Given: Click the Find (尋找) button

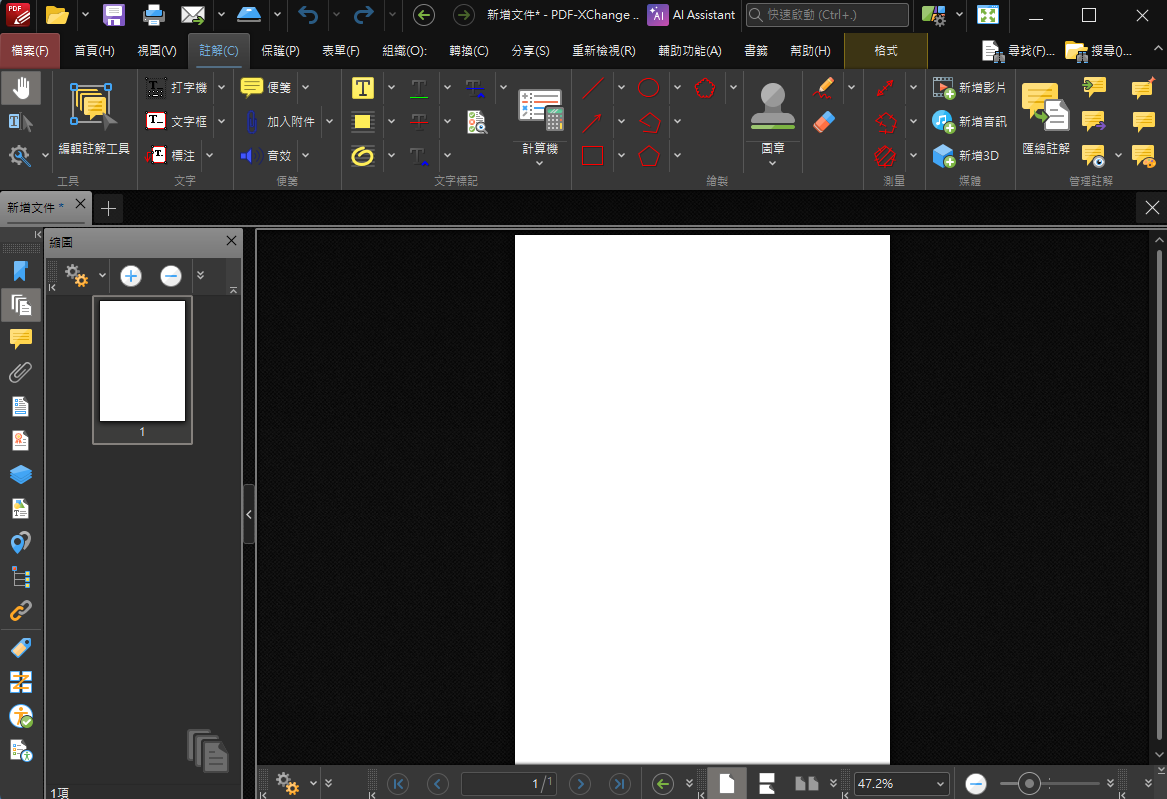Looking at the screenshot, I should (x=1018, y=51).
